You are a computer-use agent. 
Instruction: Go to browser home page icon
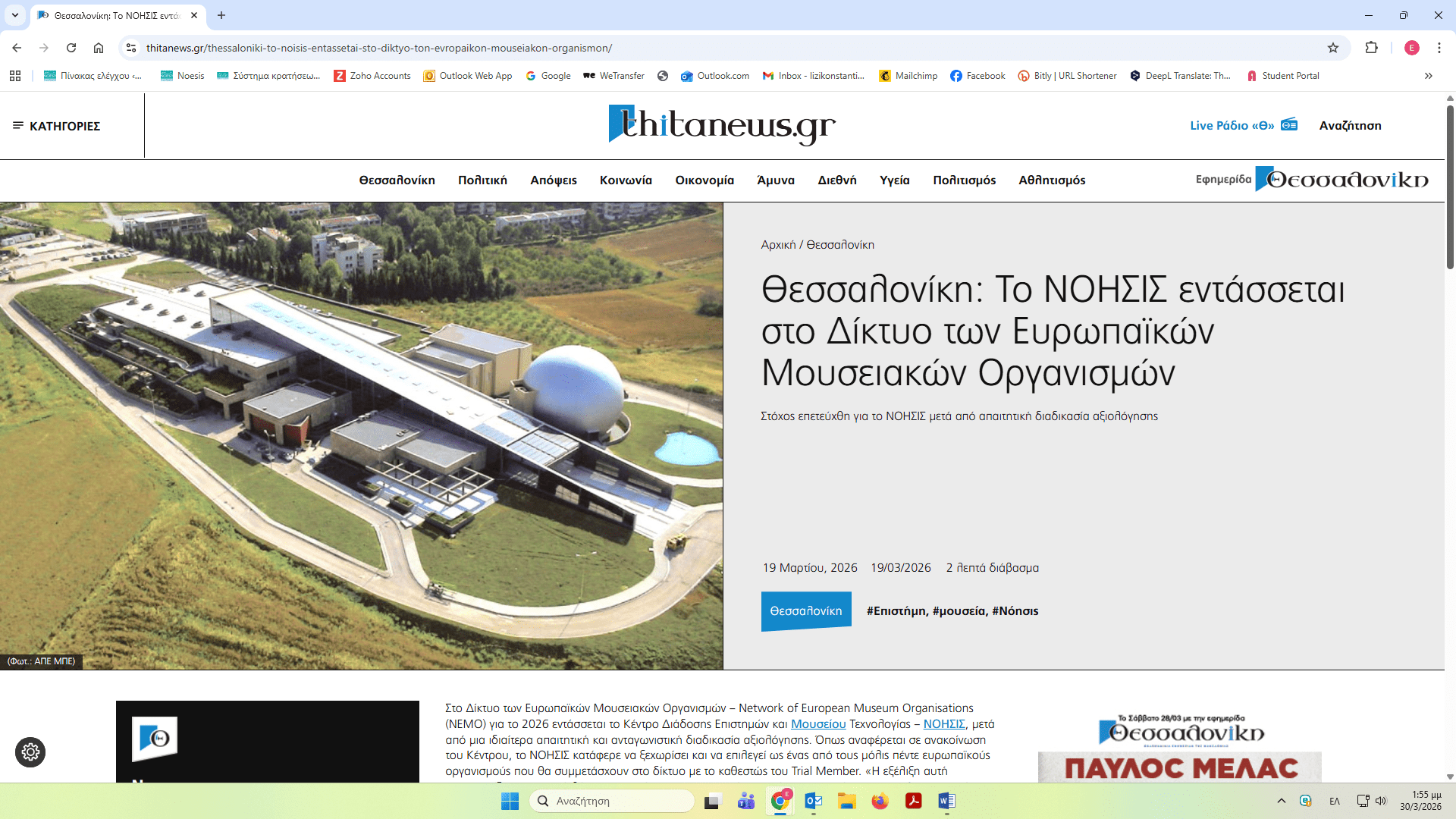[99, 48]
